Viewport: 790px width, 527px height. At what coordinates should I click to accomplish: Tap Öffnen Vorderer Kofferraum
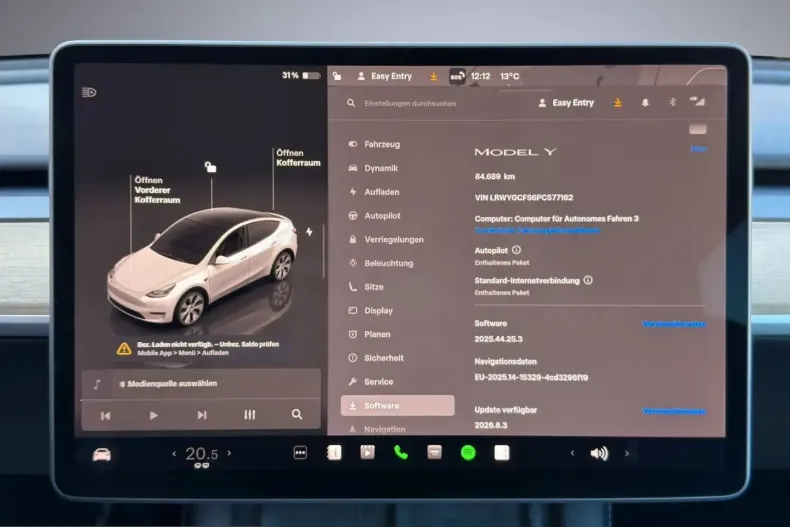point(157,190)
